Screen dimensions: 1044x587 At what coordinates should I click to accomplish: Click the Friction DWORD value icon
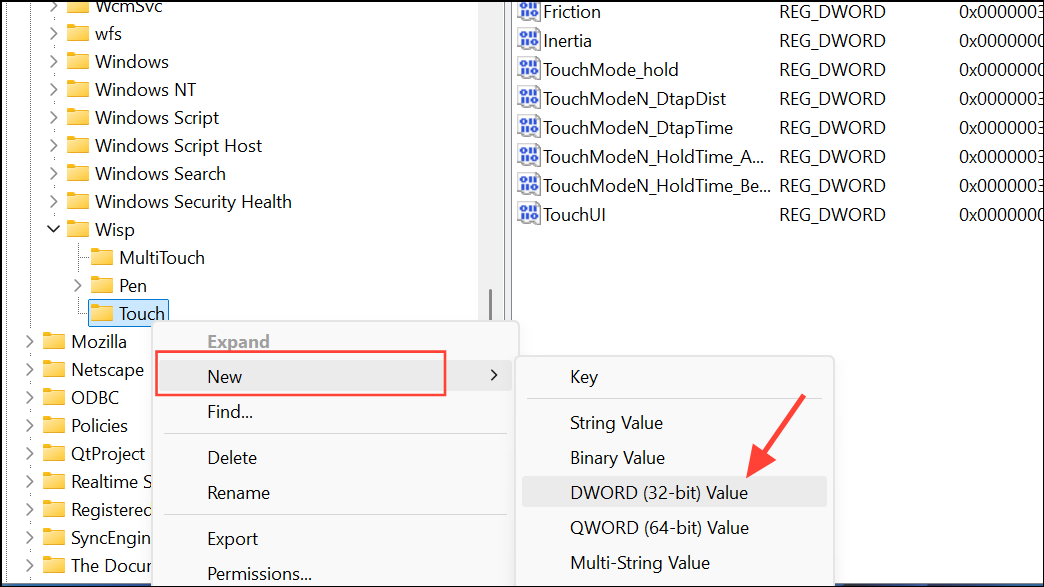528,12
